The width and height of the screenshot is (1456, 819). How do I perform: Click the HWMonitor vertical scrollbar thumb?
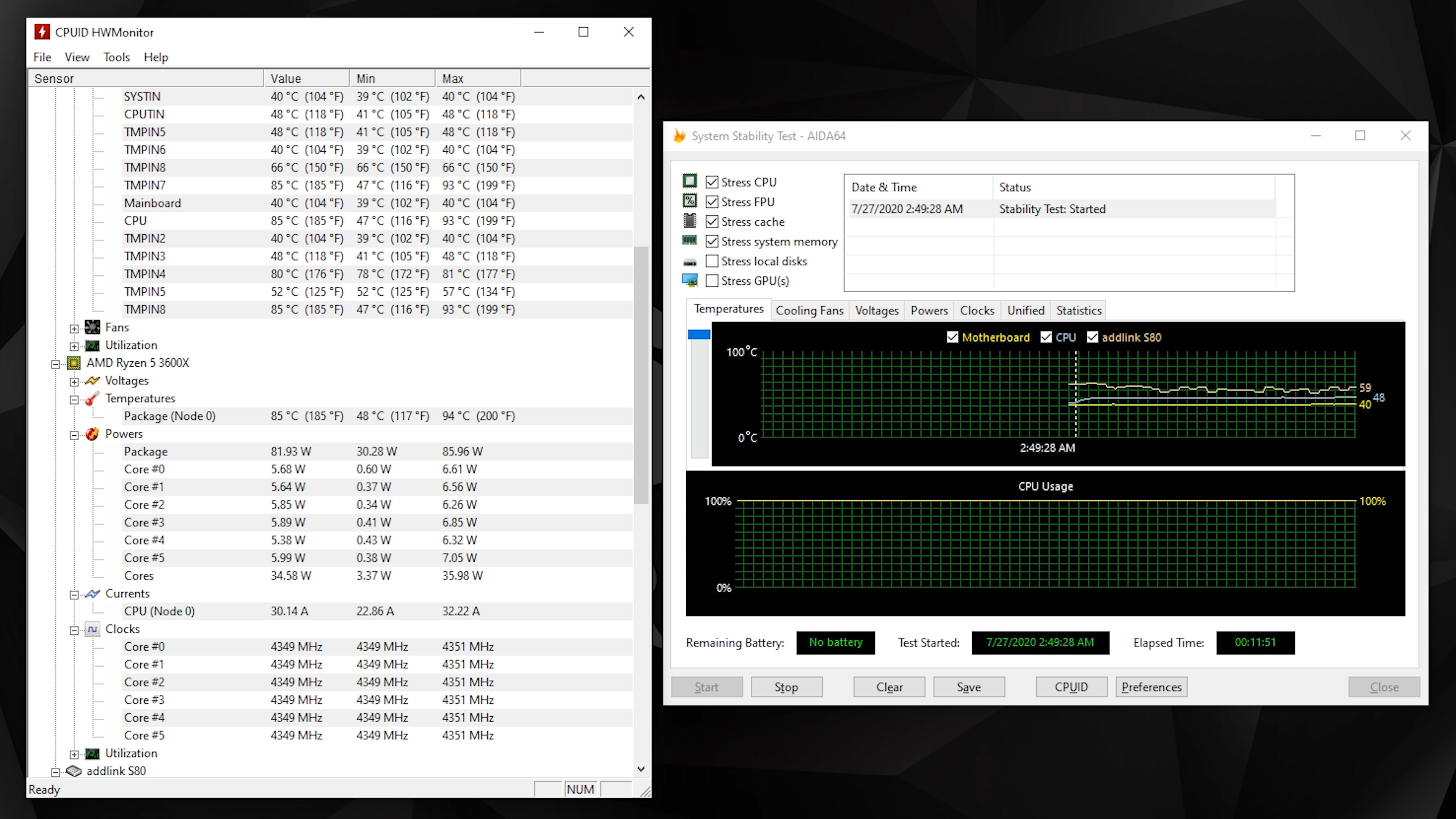click(x=641, y=375)
